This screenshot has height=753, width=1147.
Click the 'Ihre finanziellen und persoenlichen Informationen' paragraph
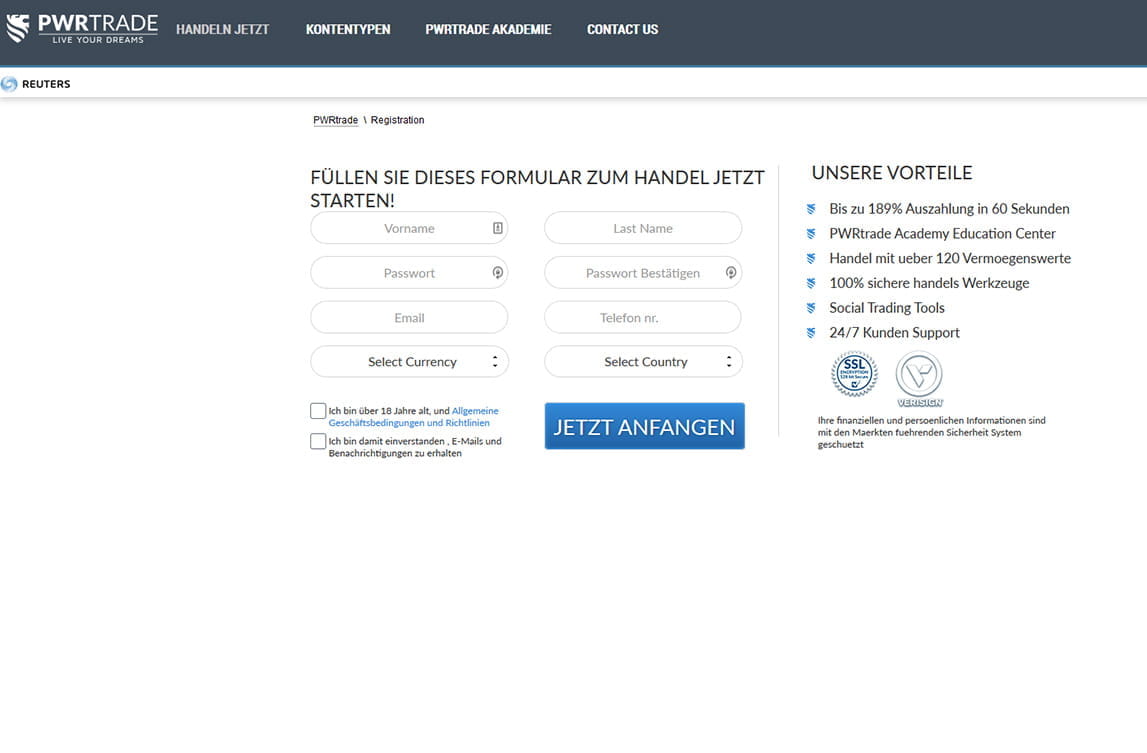click(931, 432)
